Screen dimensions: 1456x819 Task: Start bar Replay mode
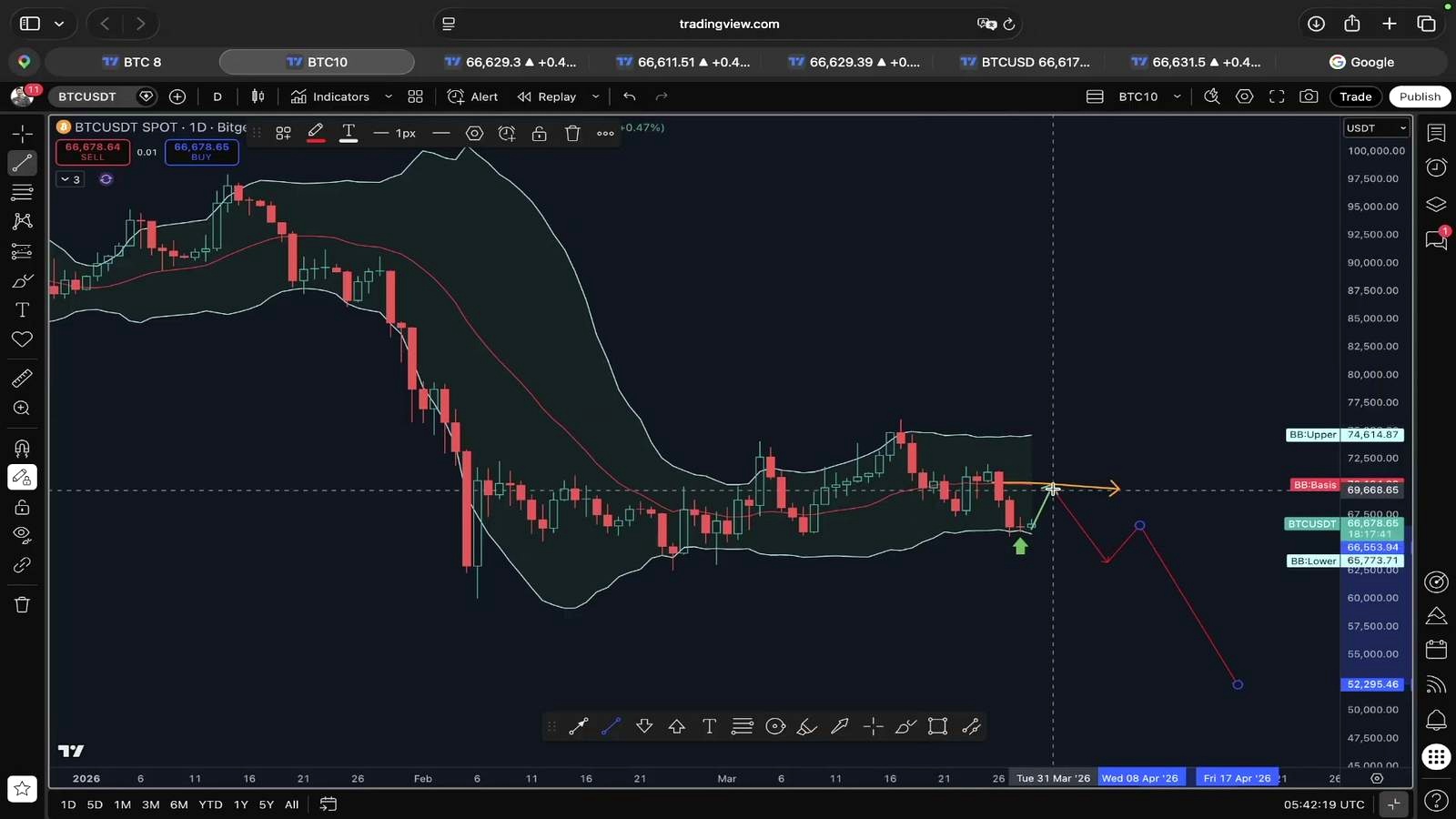[x=547, y=96]
